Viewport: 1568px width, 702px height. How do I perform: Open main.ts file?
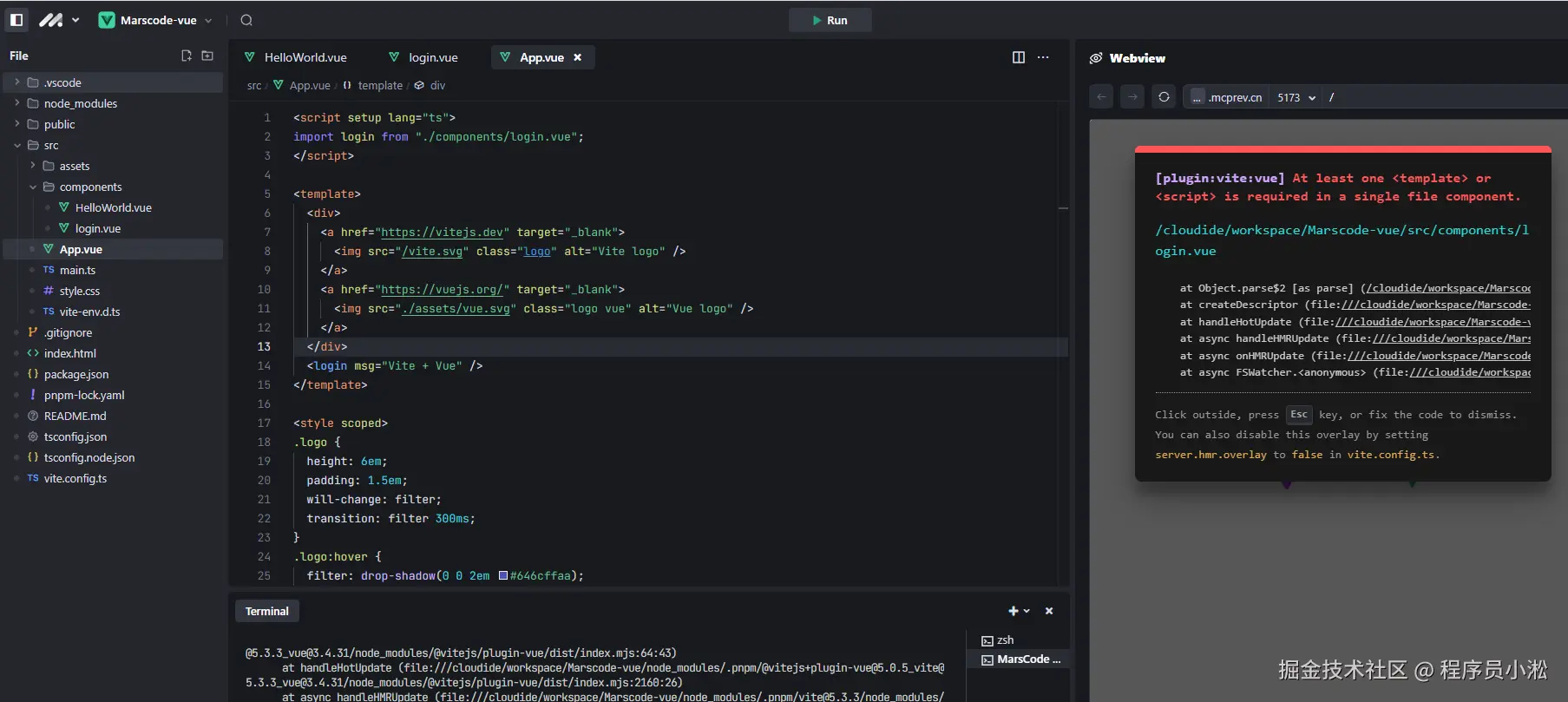113,270
